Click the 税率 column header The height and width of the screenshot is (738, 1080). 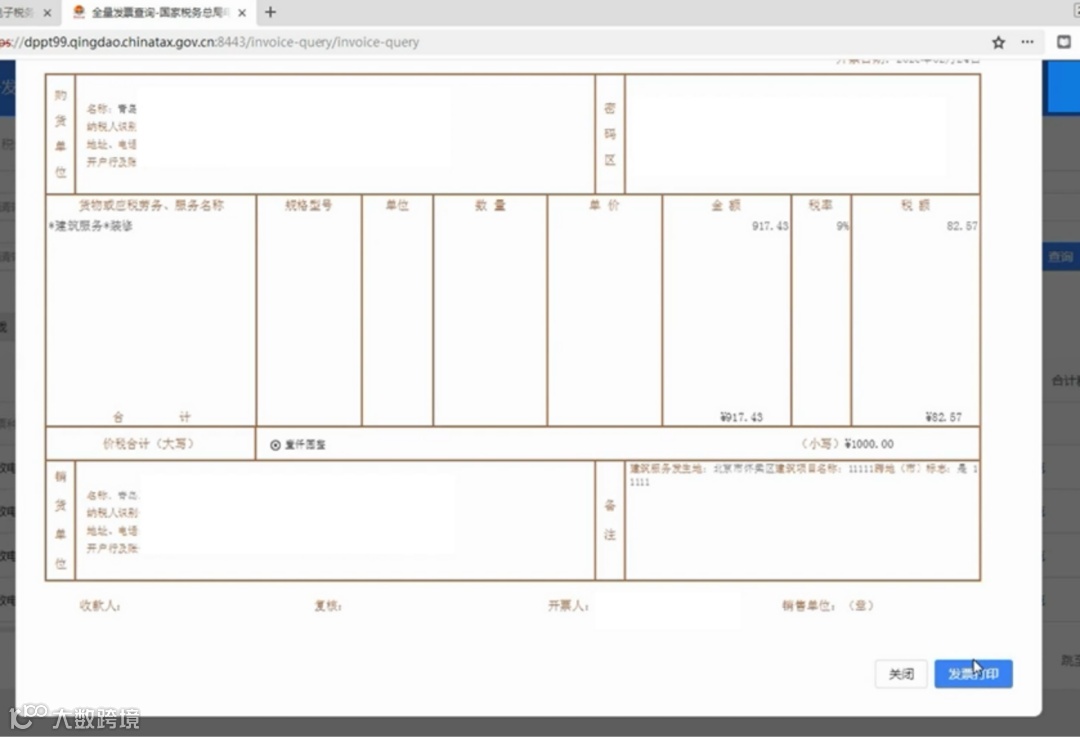coord(820,205)
